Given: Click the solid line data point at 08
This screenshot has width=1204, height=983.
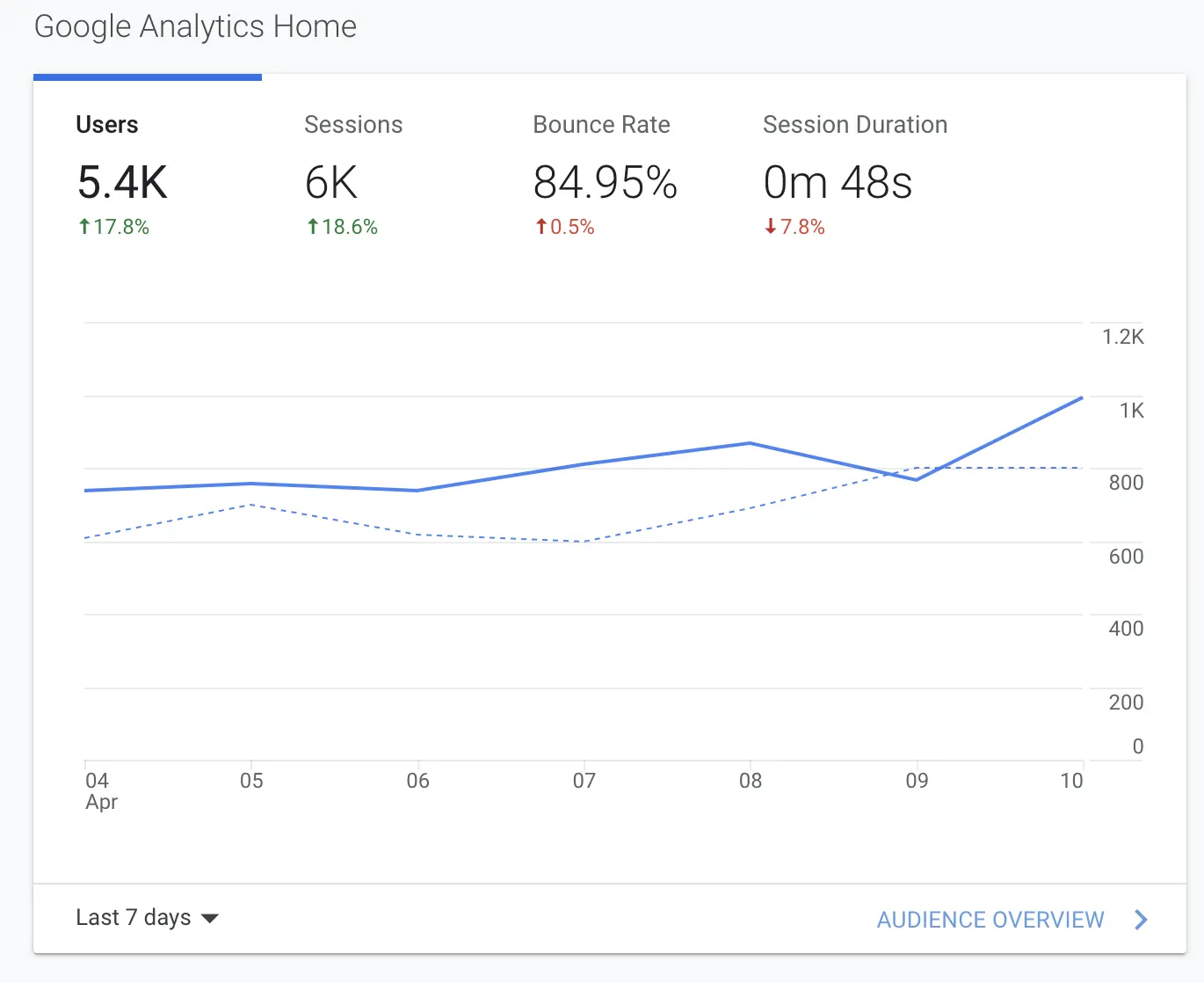Looking at the screenshot, I should 750,443.
